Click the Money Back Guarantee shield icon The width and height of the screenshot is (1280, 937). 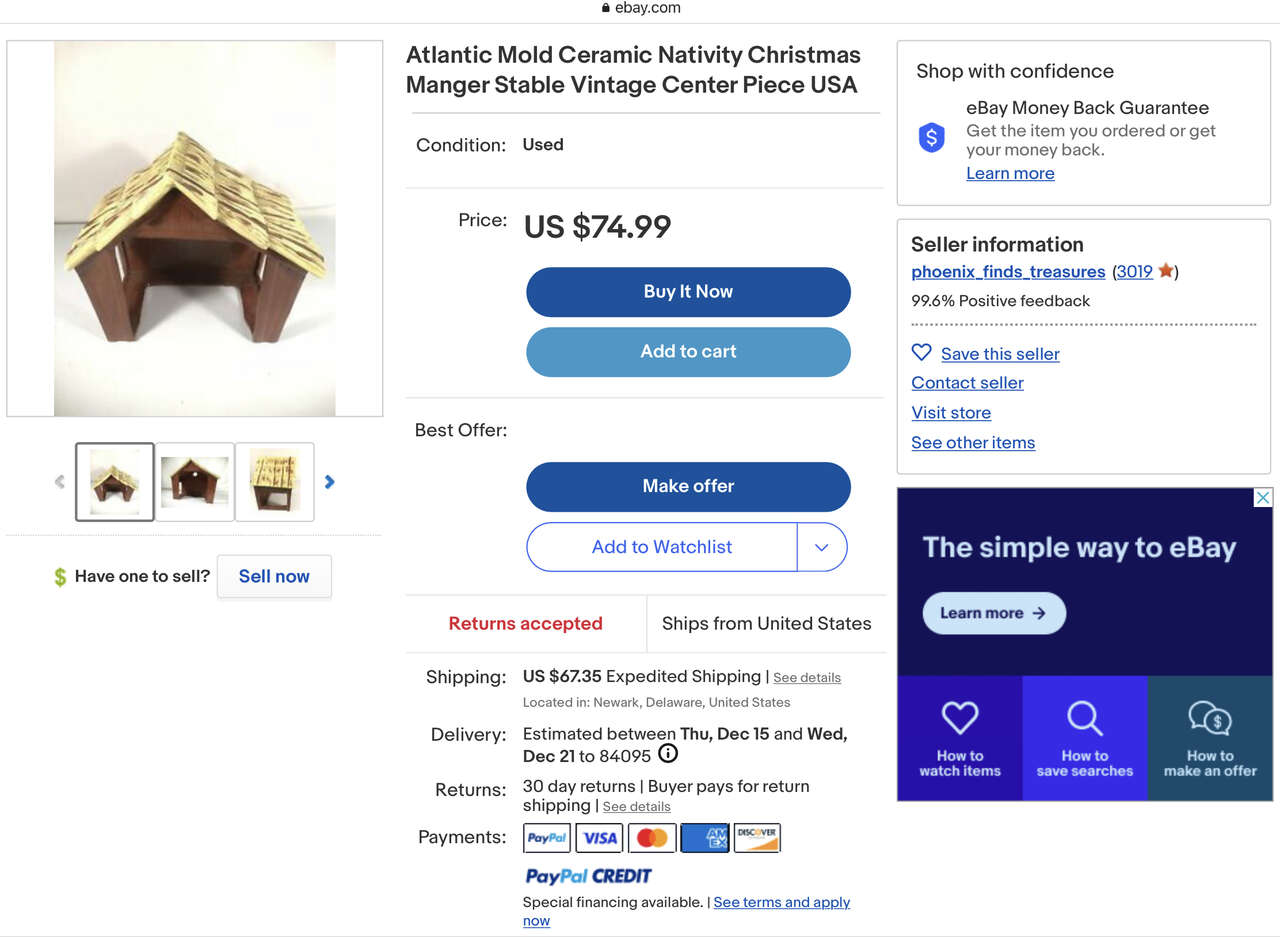pyautogui.click(x=932, y=137)
